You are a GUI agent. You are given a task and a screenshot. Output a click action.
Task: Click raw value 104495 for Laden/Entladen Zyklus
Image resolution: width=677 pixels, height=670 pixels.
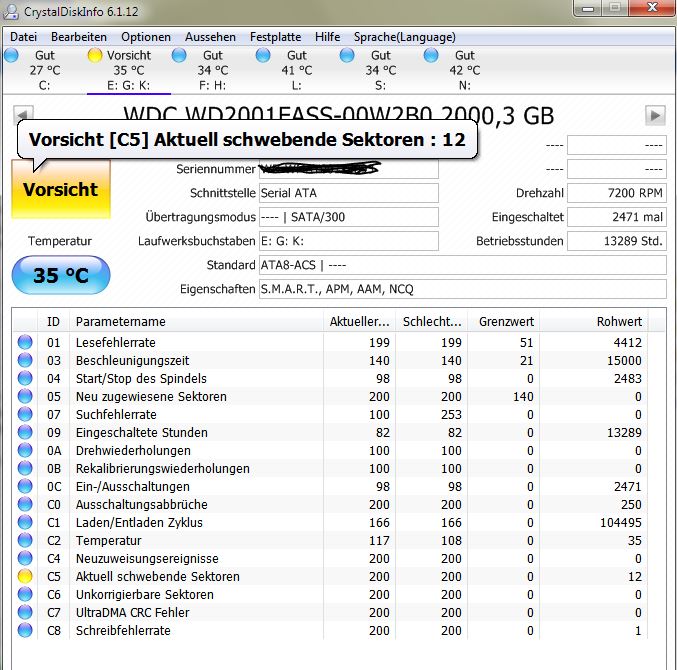[620, 522]
